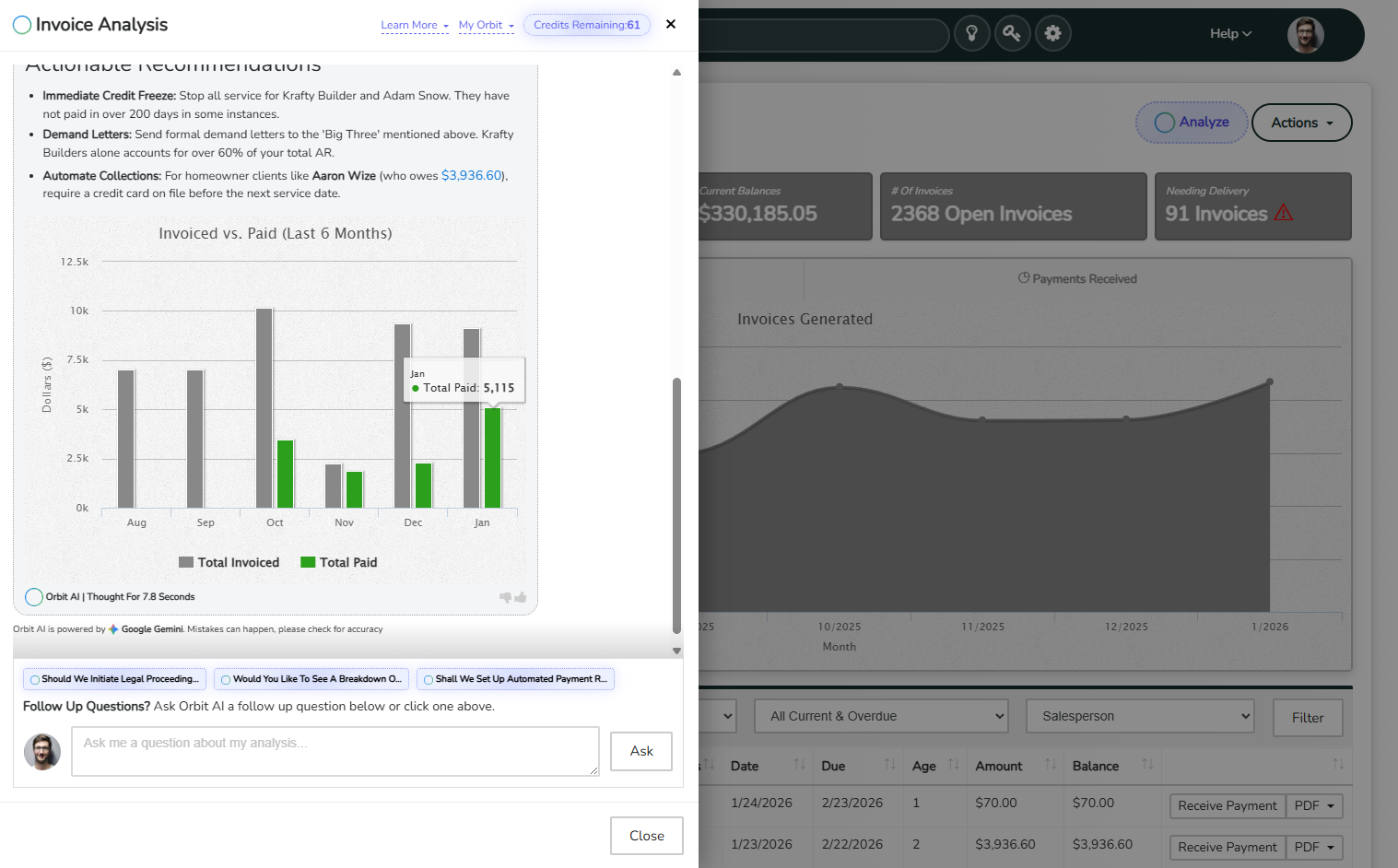Click the key icon in top bar
Viewport: 1398px width, 868px height.
(x=1012, y=33)
